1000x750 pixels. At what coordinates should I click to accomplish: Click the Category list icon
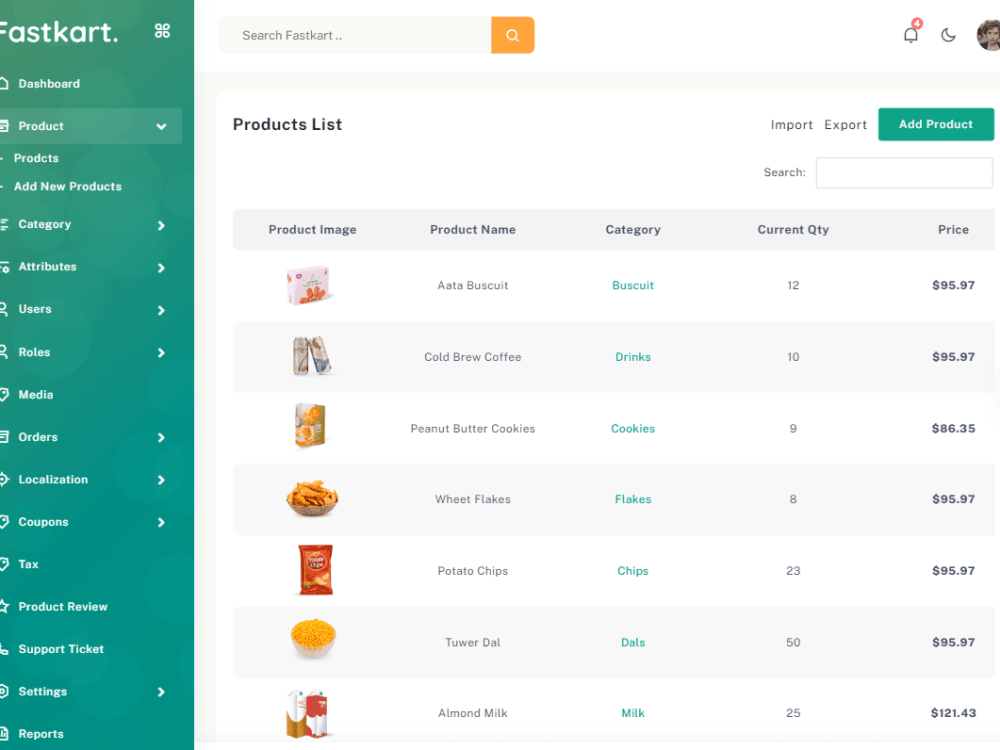coord(4,224)
